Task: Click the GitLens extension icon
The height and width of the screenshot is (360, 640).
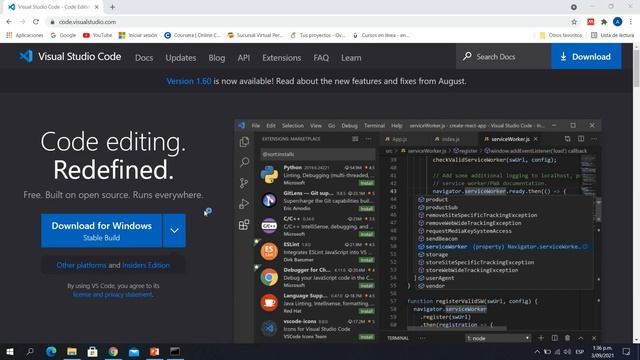Action: point(269,200)
